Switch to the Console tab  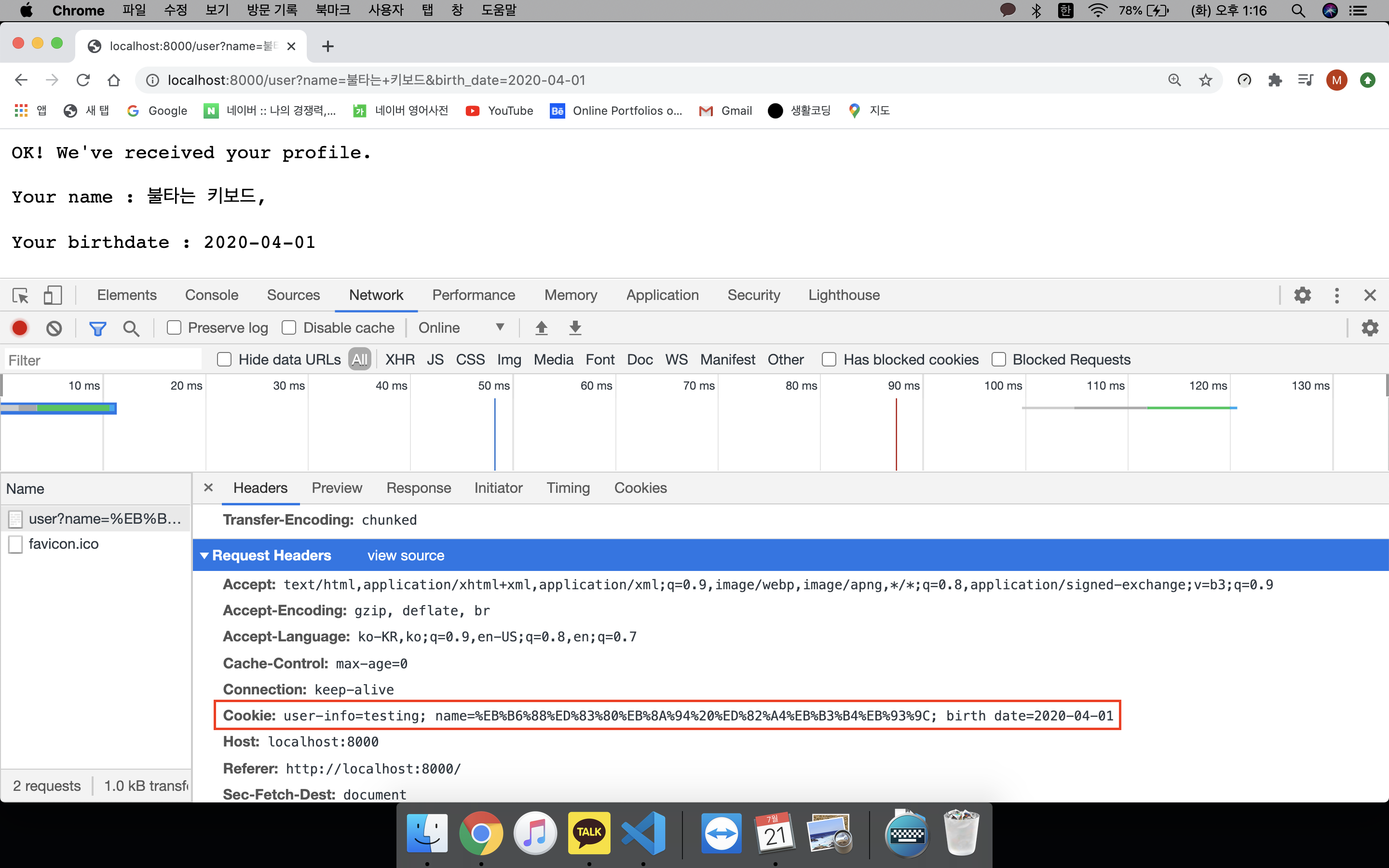[x=211, y=295]
